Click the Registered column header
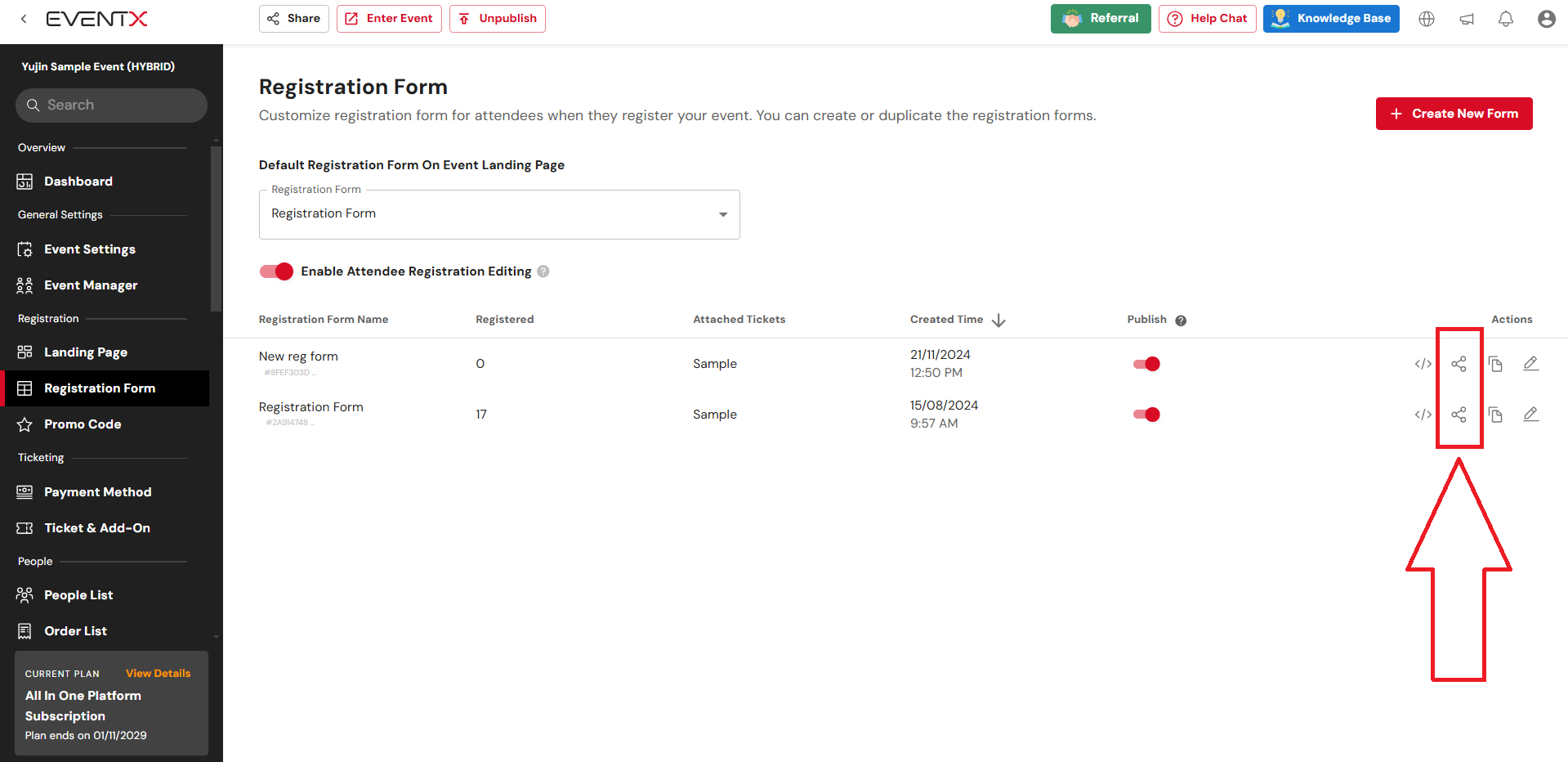 (x=505, y=320)
